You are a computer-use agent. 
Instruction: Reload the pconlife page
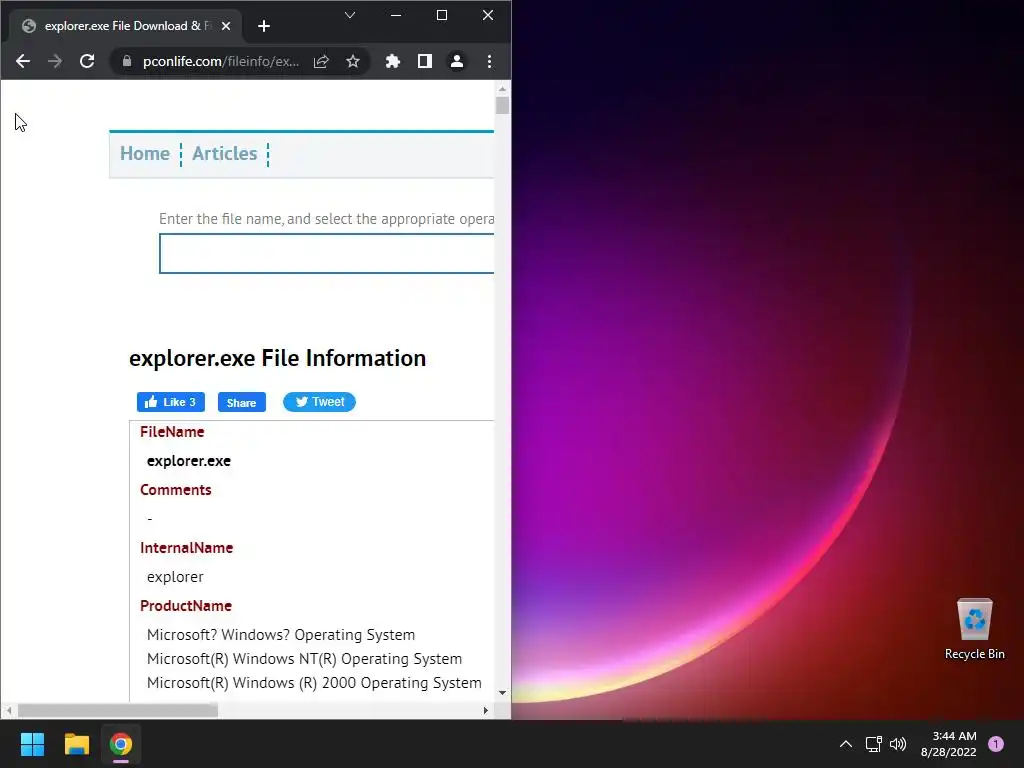87,61
